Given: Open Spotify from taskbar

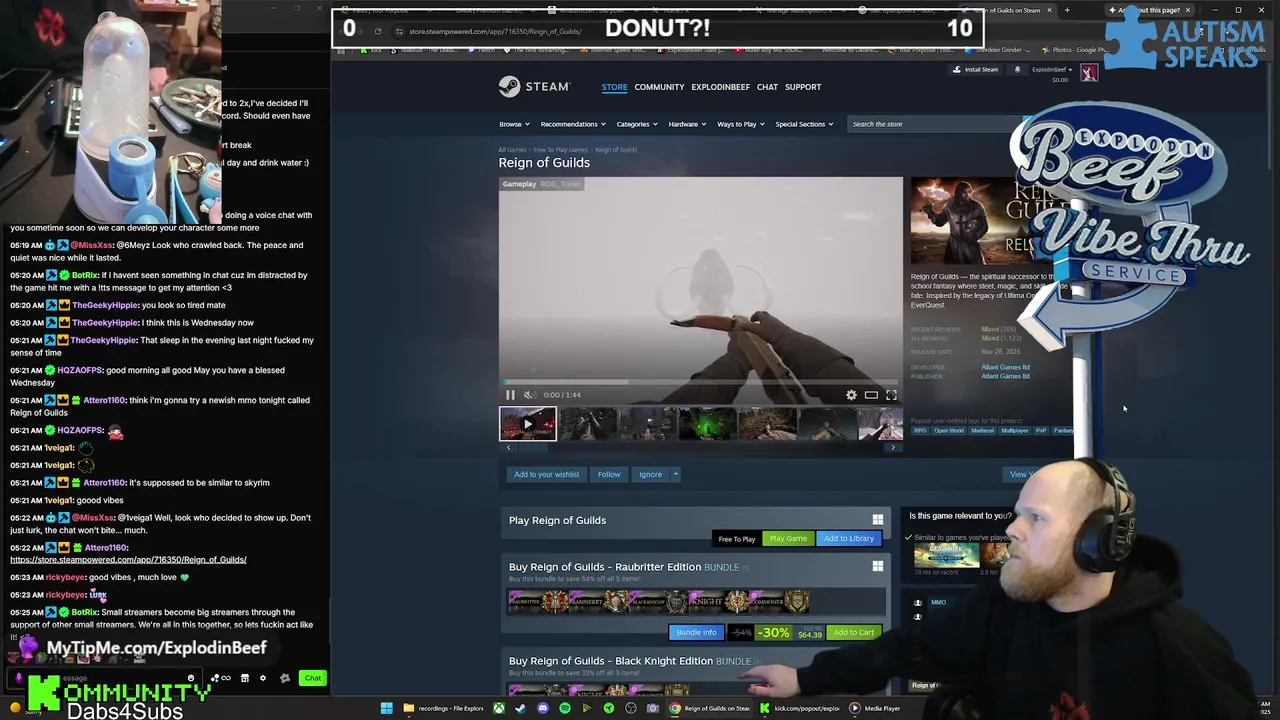Looking at the screenshot, I should (x=565, y=708).
